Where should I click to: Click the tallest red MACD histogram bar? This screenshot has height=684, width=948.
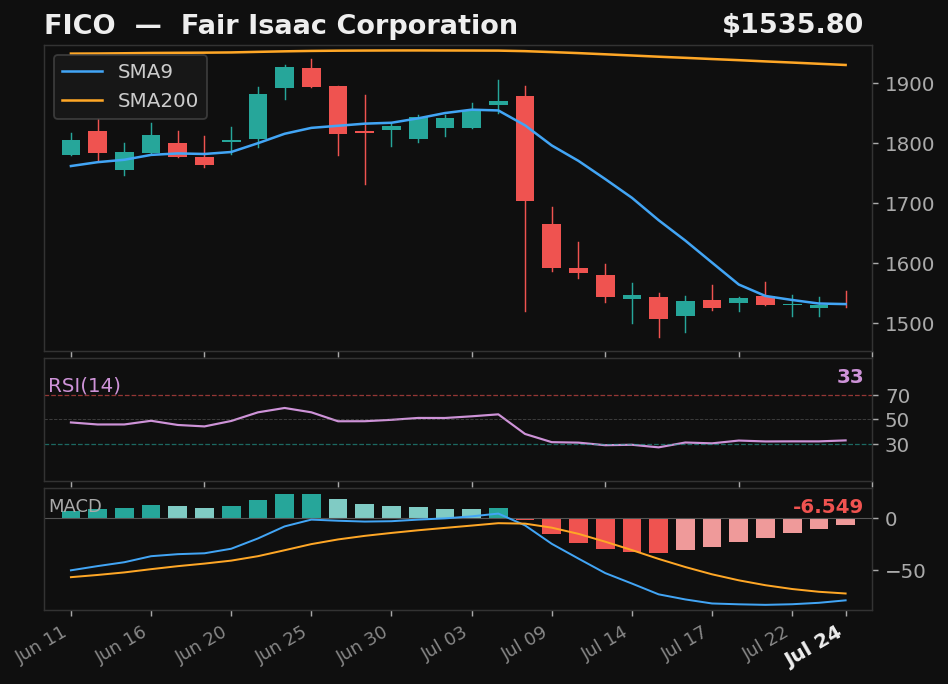(x=658, y=536)
